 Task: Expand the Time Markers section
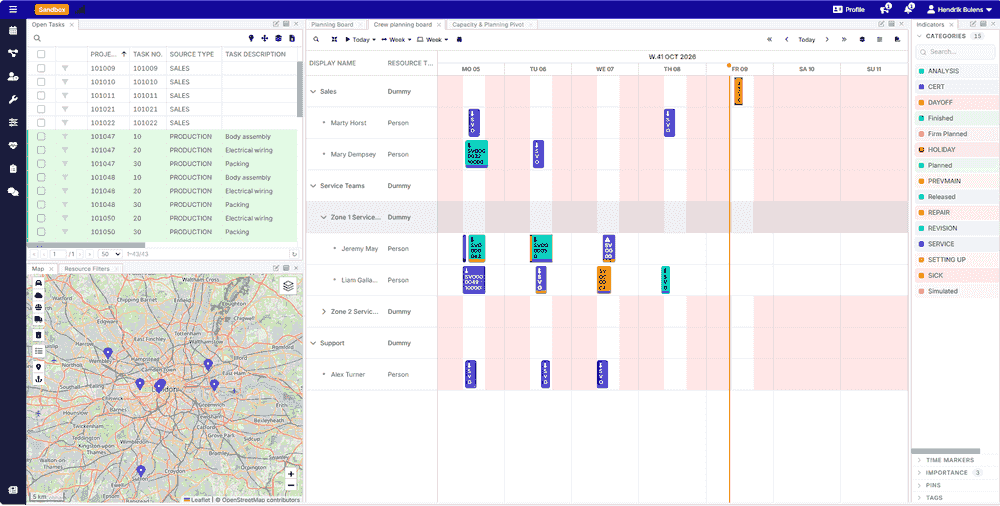pos(950,460)
